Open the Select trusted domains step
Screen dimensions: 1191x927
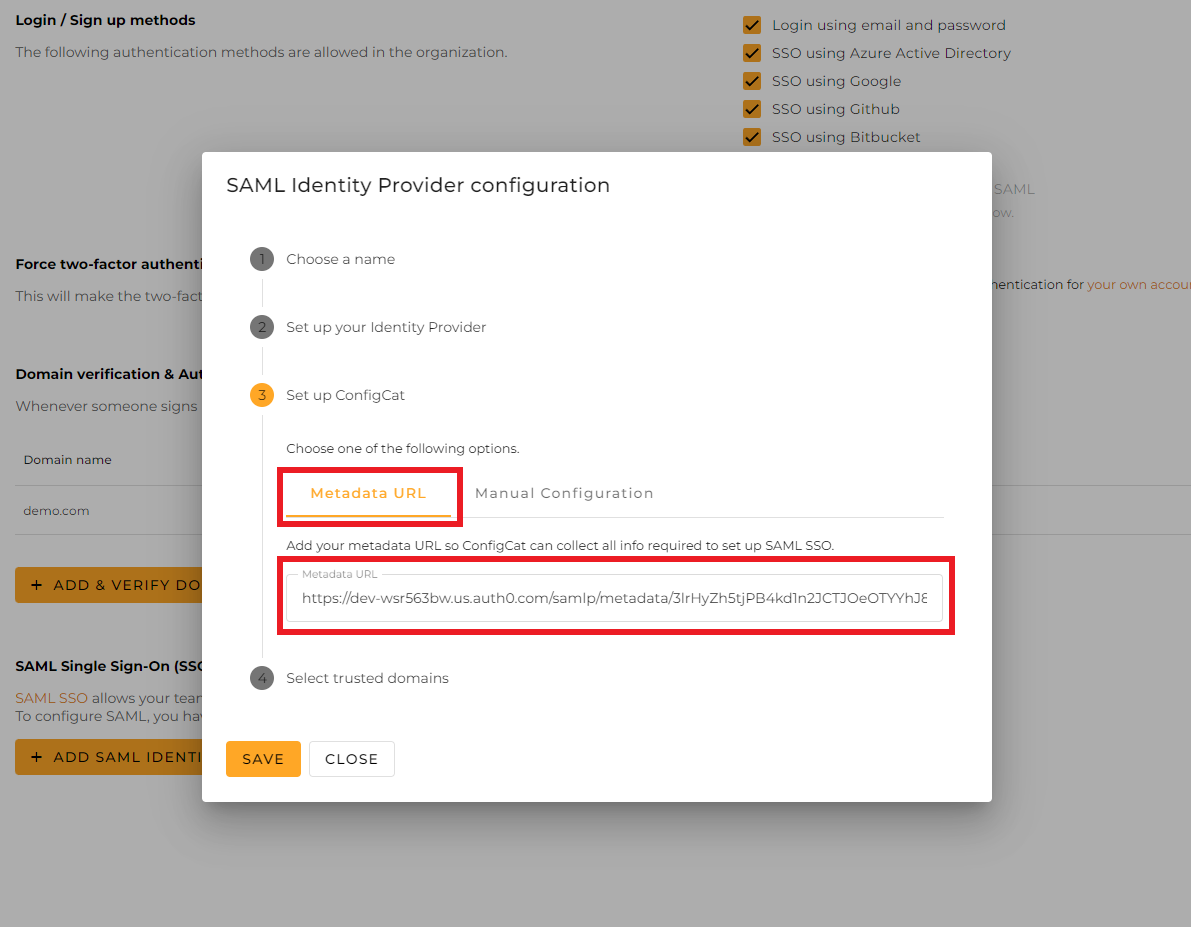pyautogui.click(x=367, y=678)
